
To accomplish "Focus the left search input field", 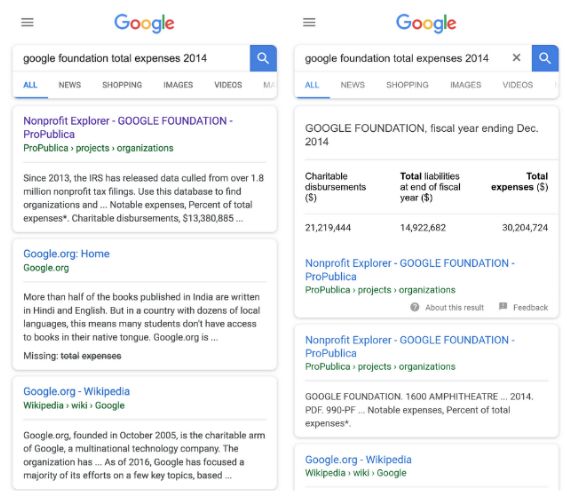I will point(131,58).
